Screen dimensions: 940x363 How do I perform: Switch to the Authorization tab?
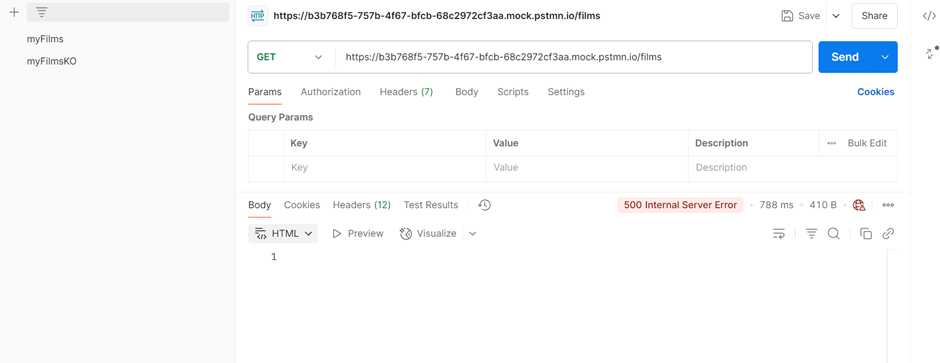click(x=330, y=92)
